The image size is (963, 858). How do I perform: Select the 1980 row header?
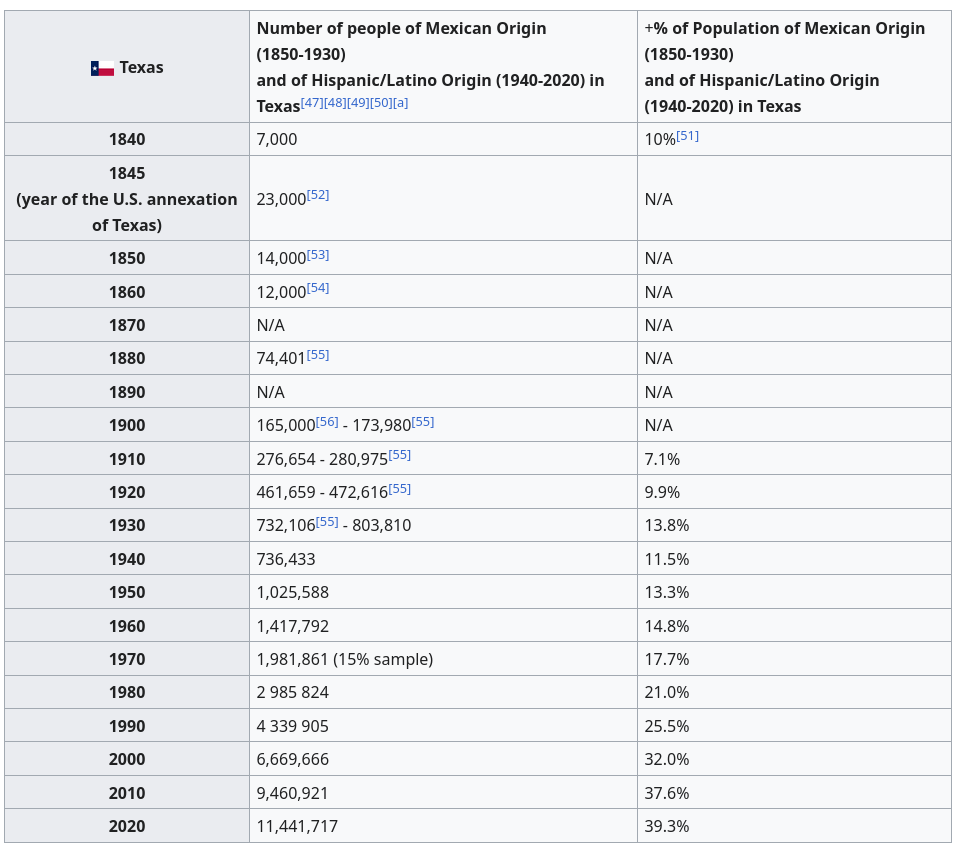click(127, 692)
